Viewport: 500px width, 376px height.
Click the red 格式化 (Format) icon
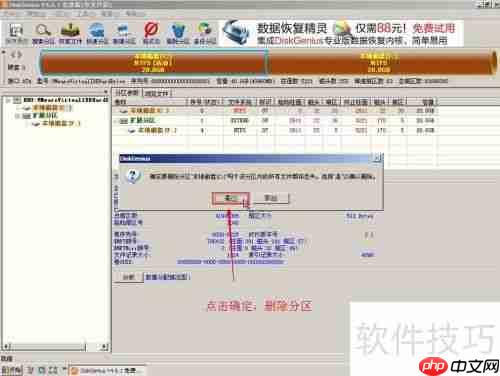point(151,33)
